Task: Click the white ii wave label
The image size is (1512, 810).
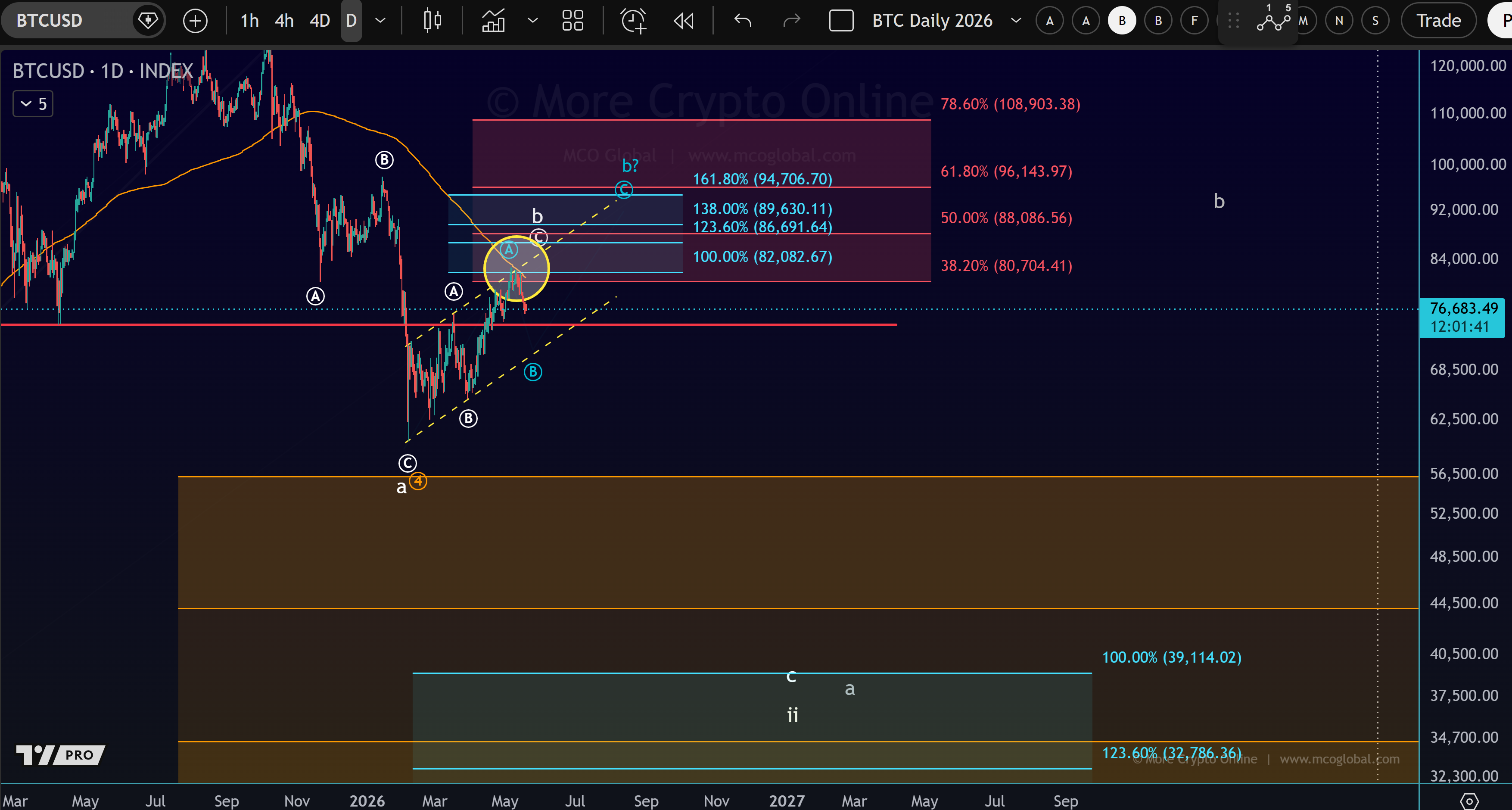Action: coord(792,715)
